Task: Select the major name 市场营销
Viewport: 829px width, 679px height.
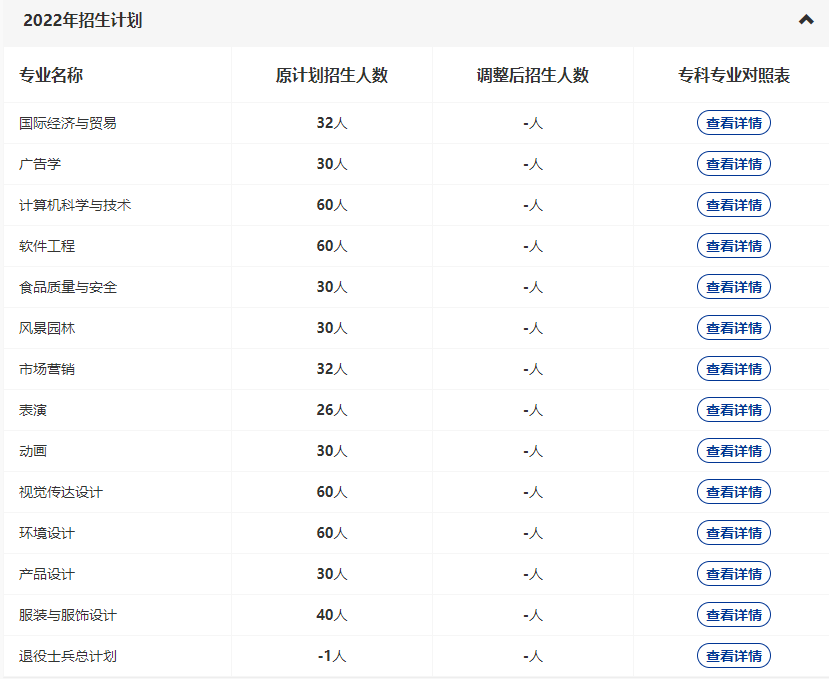Action: pyautogui.click(x=47, y=369)
